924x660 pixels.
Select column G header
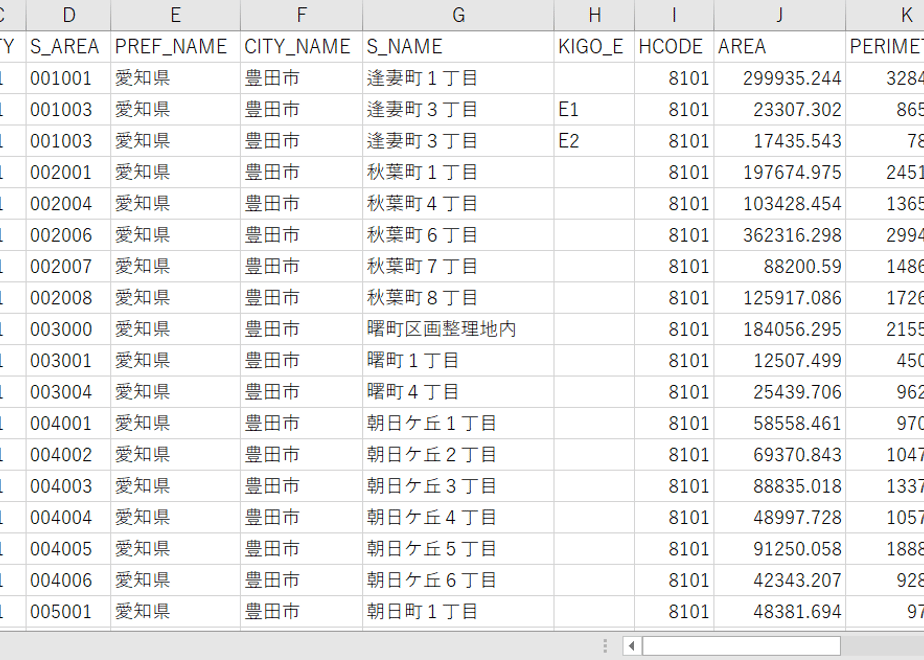click(x=458, y=15)
